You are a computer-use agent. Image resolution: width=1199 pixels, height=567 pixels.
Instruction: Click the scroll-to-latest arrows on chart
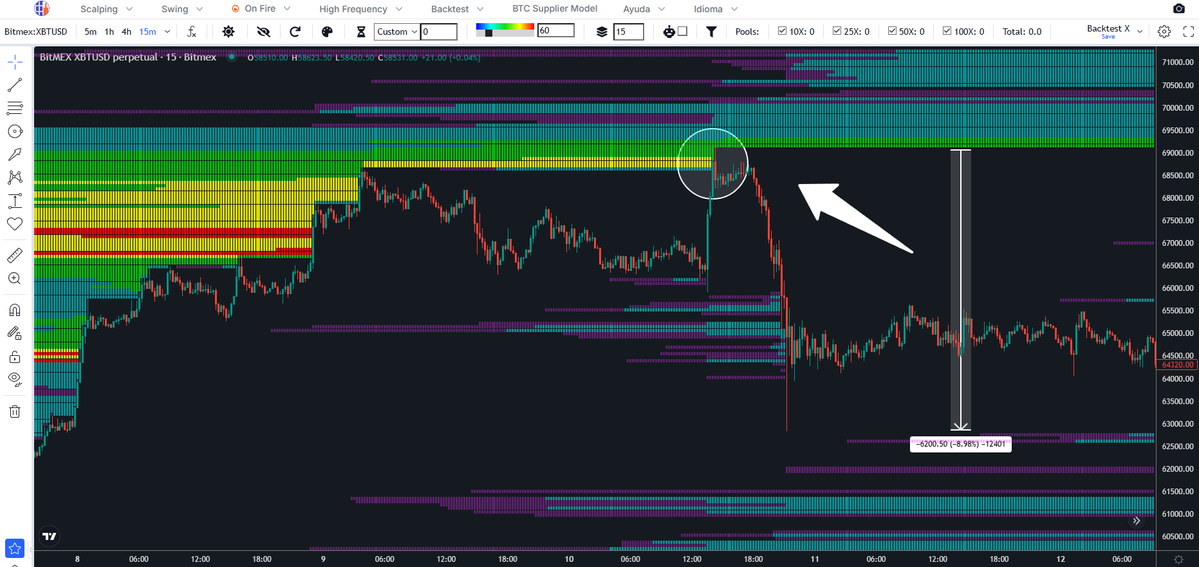tap(1136, 520)
